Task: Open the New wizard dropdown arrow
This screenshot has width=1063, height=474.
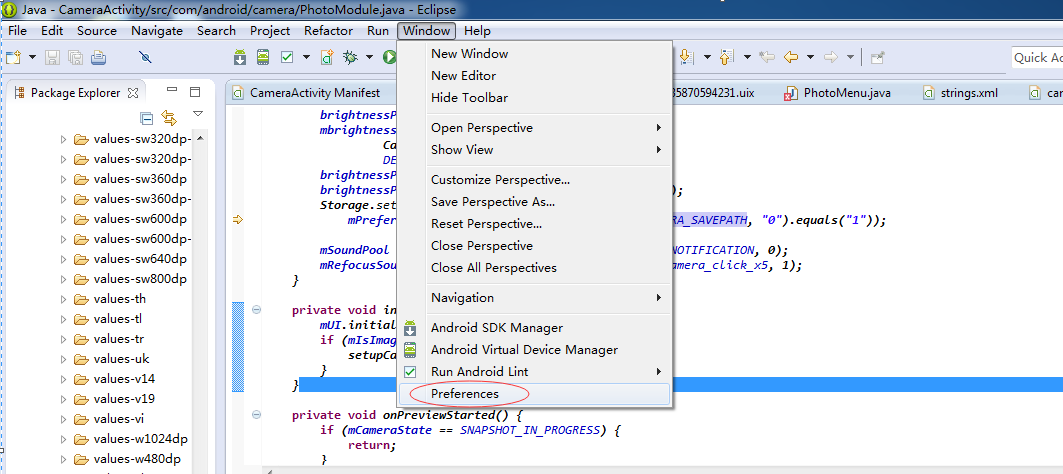Action: tap(32, 58)
